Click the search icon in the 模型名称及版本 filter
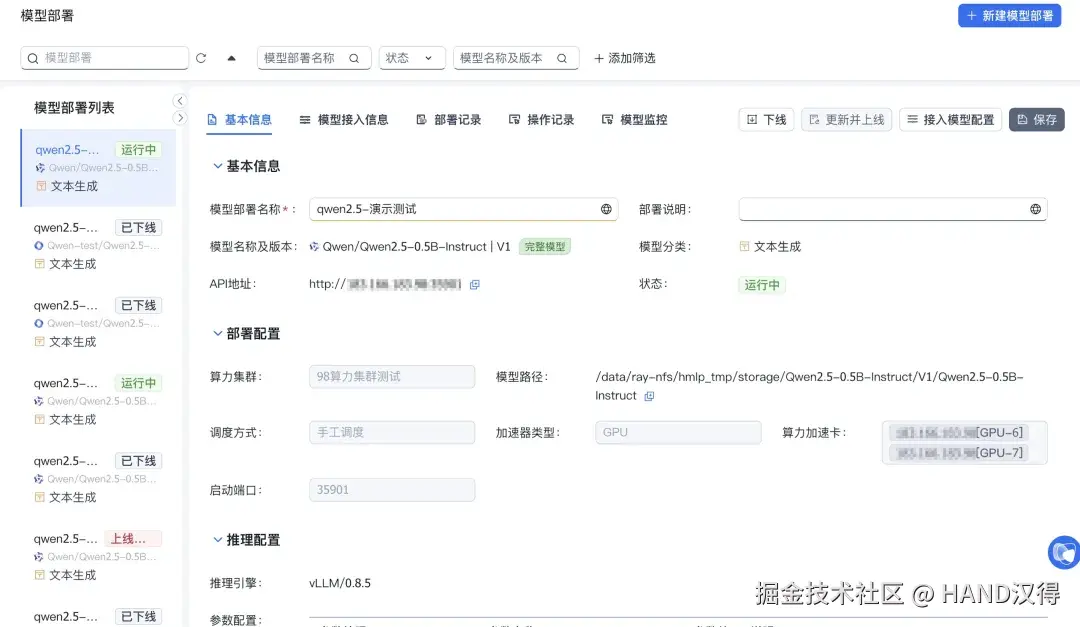The image size is (1080, 627). tap(562, 58)
